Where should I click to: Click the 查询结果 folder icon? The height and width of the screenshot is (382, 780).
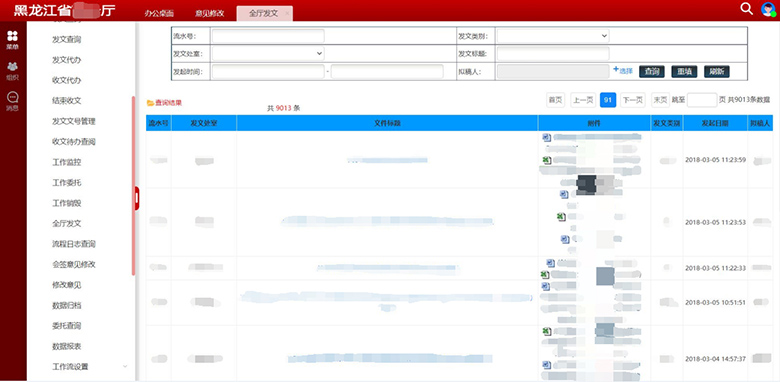tap(150, 103)
